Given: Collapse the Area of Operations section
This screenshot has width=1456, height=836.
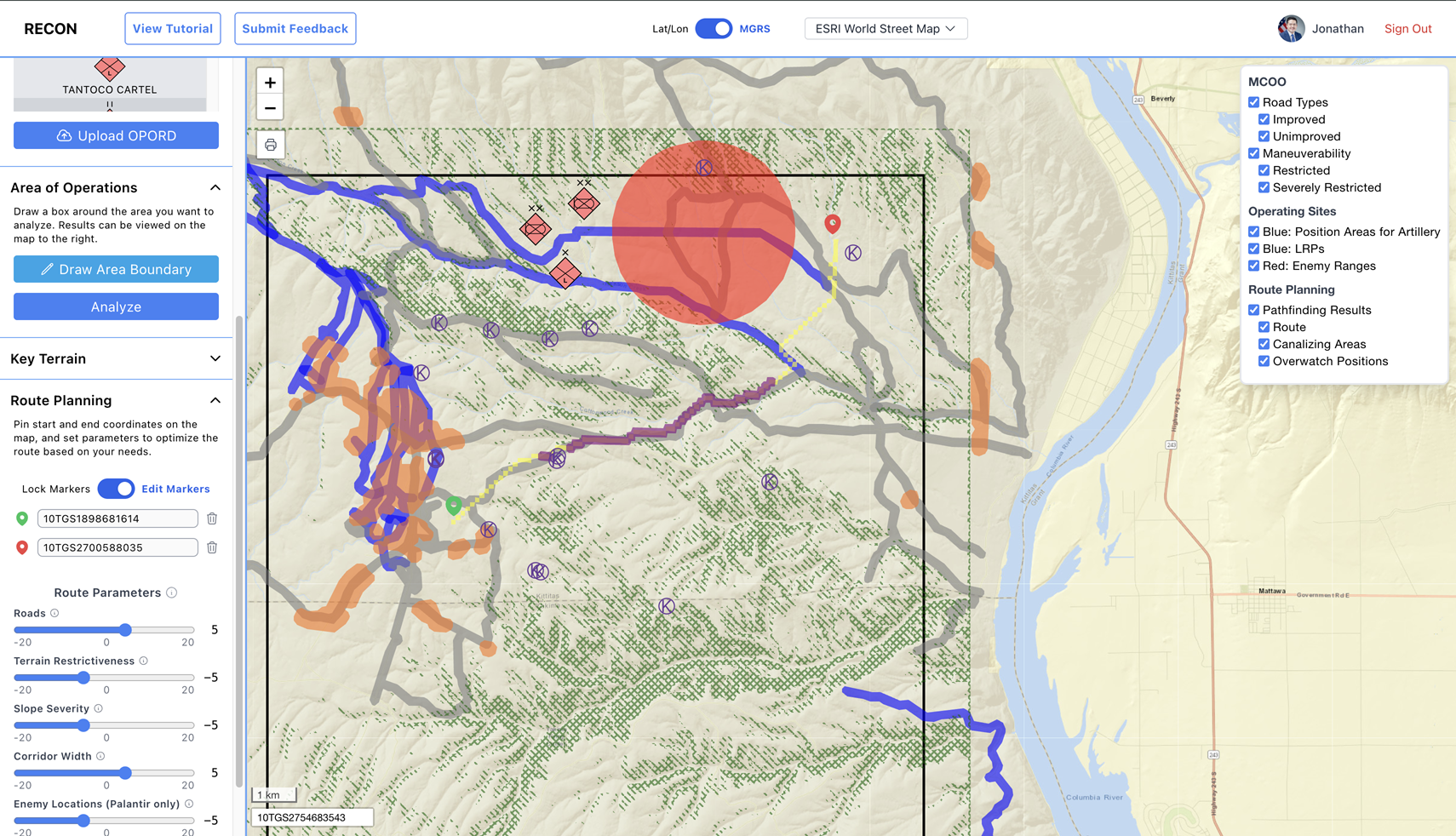Looking at the screenshot, I should (x=215, y=187).
